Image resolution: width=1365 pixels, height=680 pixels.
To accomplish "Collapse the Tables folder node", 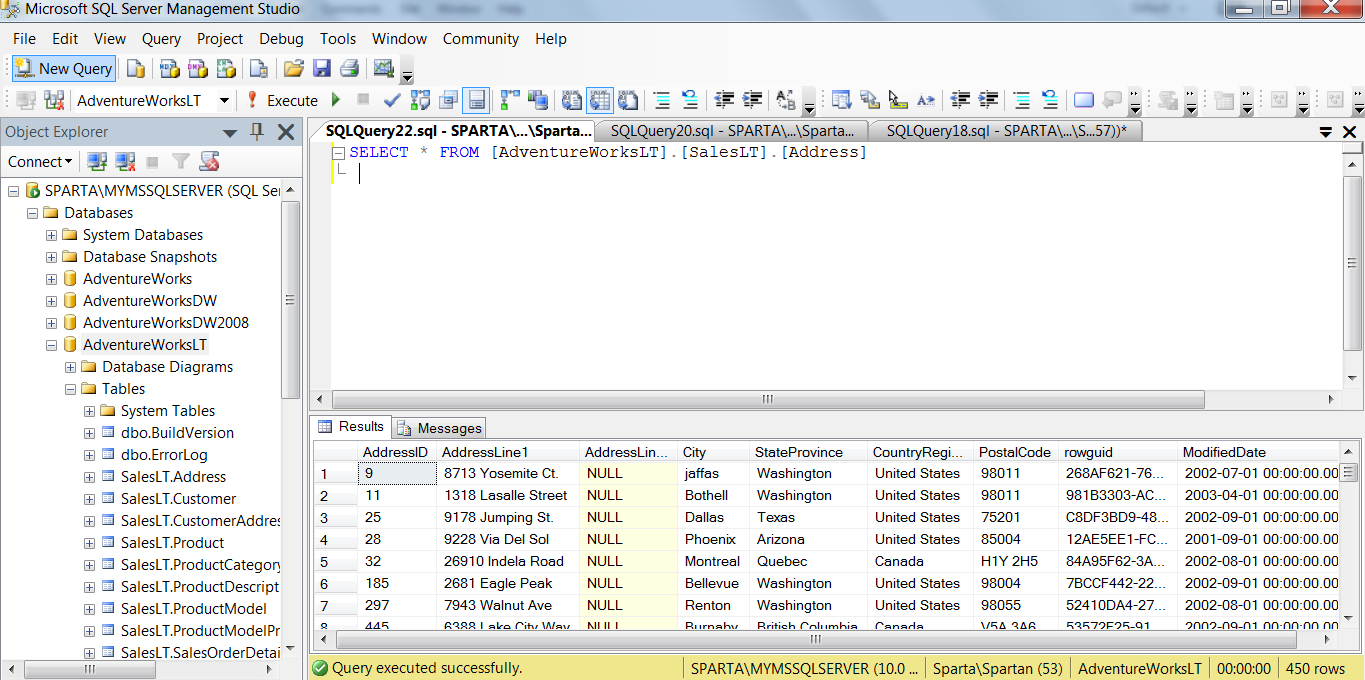I will [x=70, y=389].
